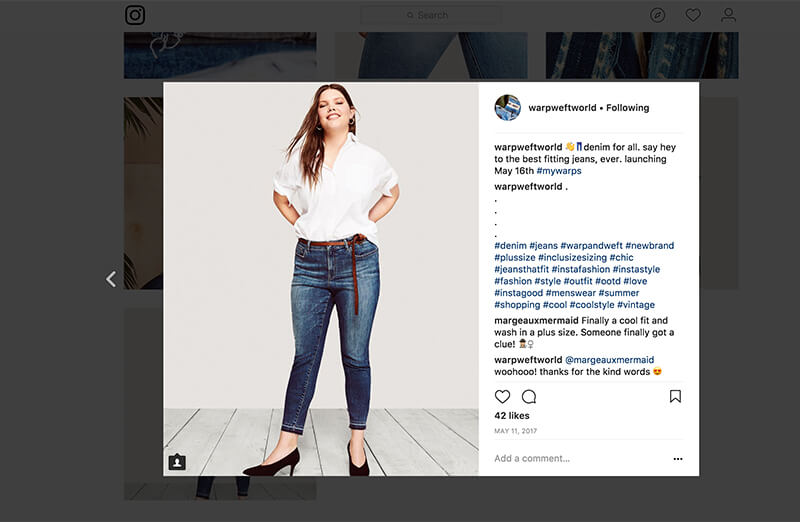Open the #instafashion hashtag
The height and width of the screenshot is (522, 800).
coord(581,269)
